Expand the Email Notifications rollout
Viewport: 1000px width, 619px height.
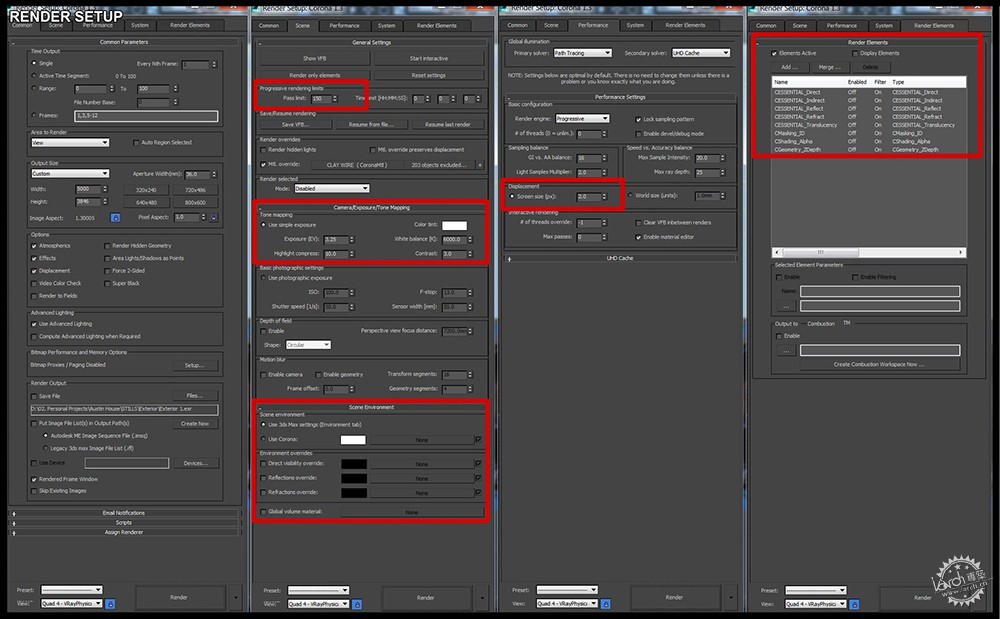click(x=124, y=513)
